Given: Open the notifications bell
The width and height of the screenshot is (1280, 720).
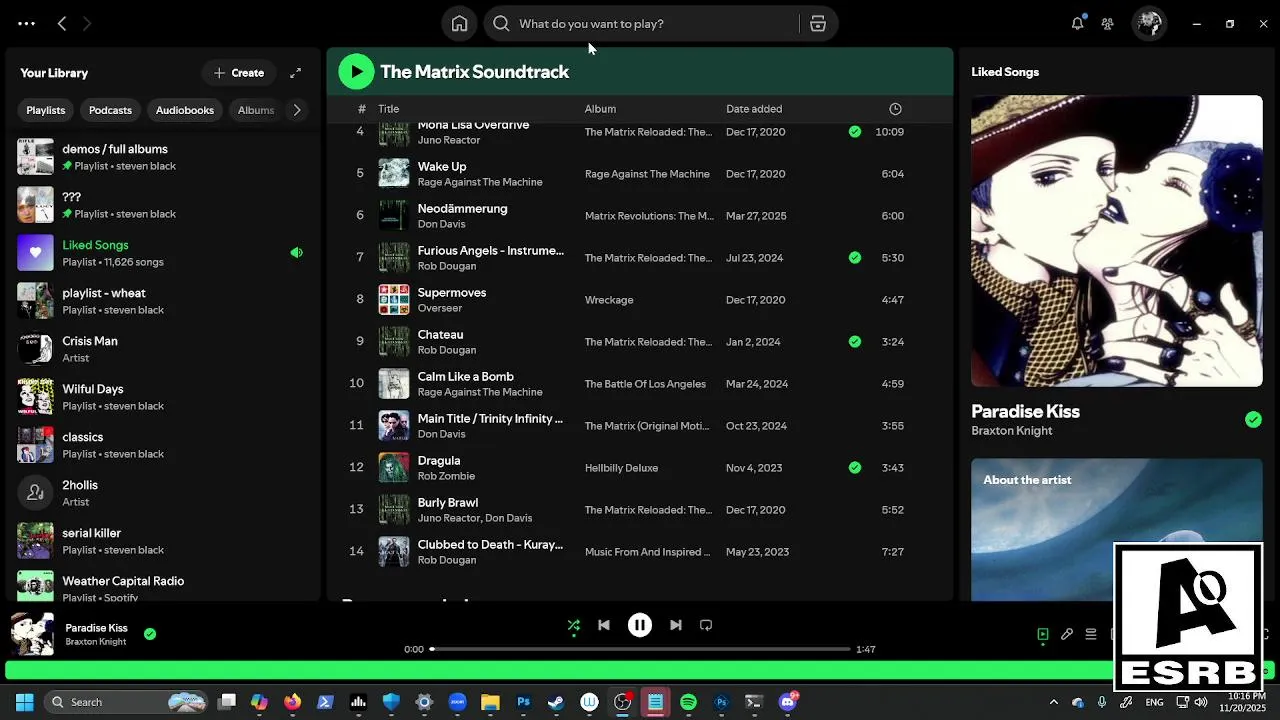Looking at the screenshot, I should tap(1077, 23).
